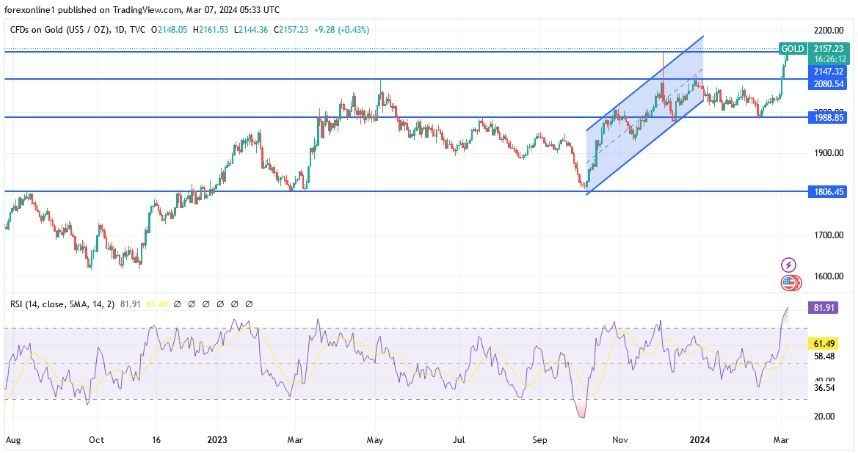
Task: Click the RSI (14, close, SMA, 14, 2) indicator title
Action: [x=62, y=304]
